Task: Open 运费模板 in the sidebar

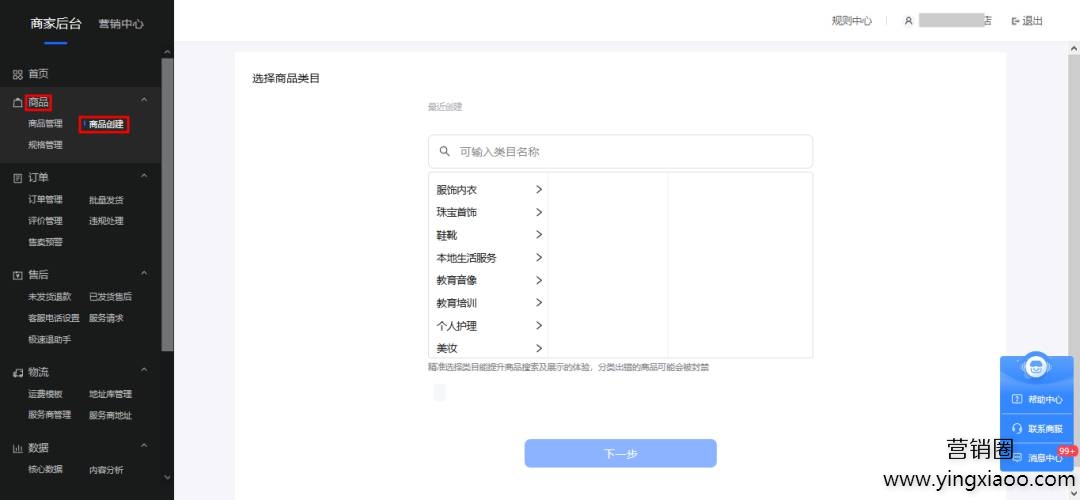Action: point(45,394)
